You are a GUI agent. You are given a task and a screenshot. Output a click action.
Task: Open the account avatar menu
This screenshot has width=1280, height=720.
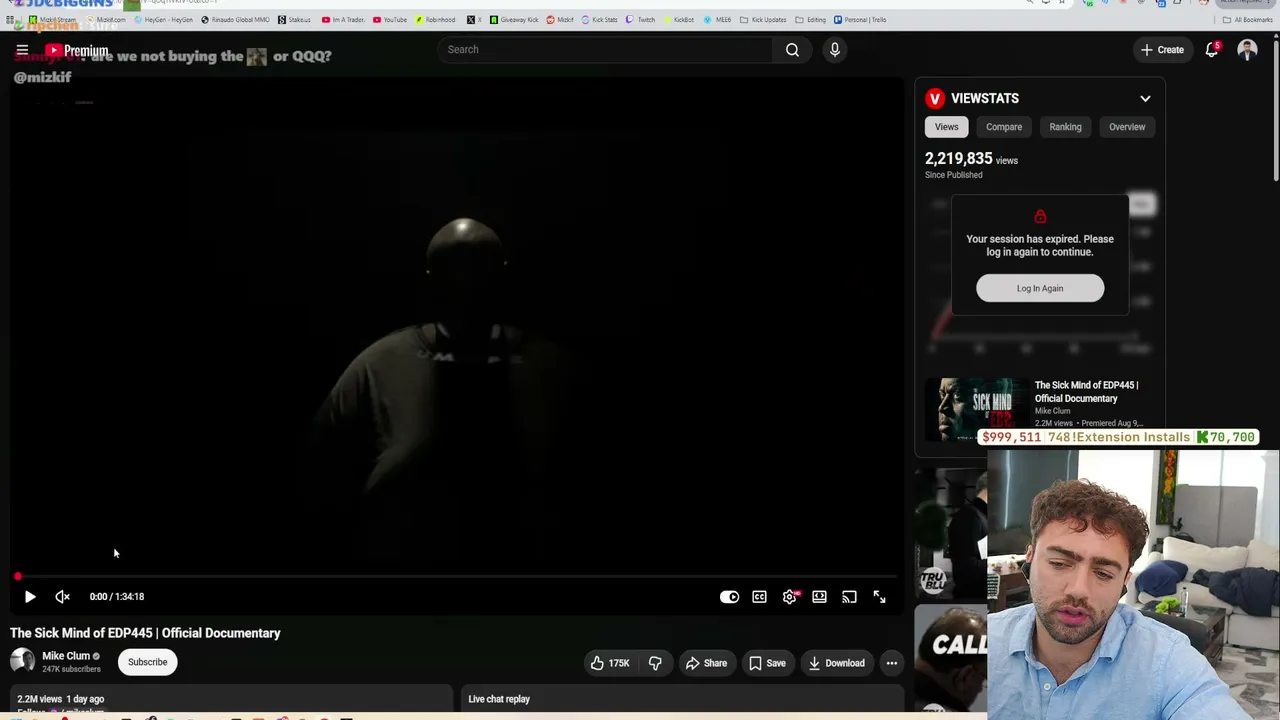coord(1247,50)
